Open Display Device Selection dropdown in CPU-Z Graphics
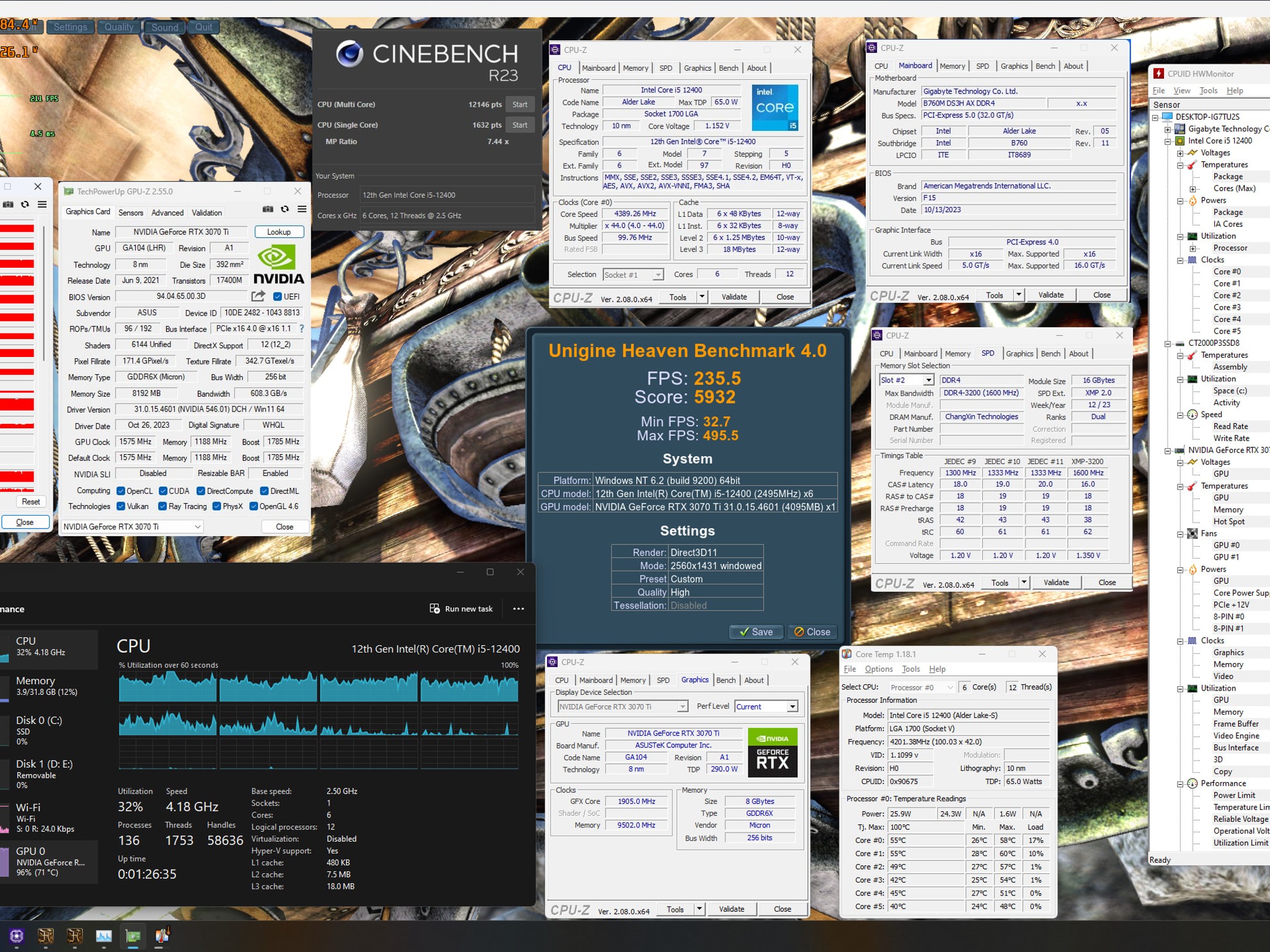Image resolution: width=1270 pixels, height=952 pixels. click(623, 707)
